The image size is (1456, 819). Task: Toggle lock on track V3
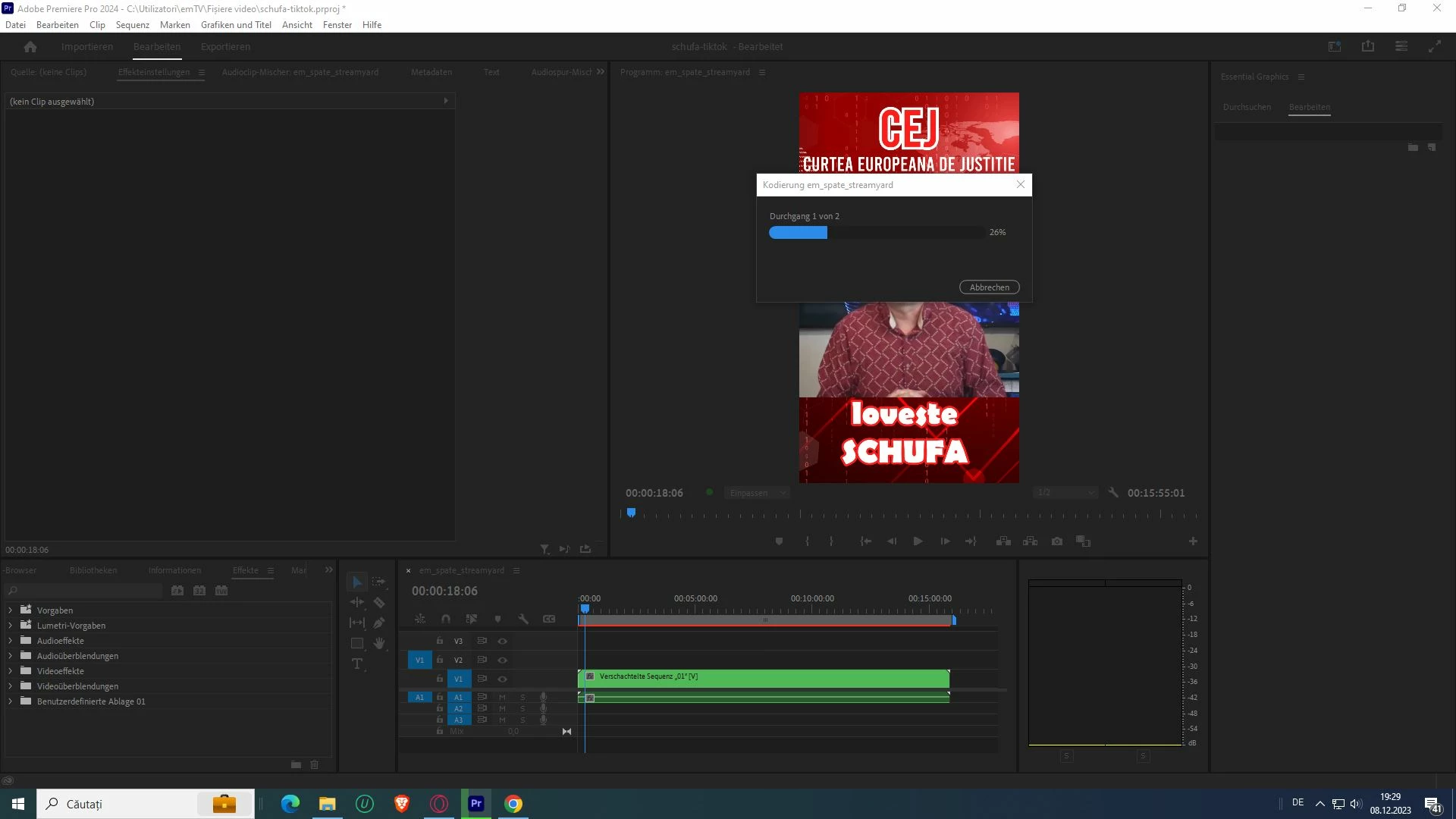click(x=440, y=641)
